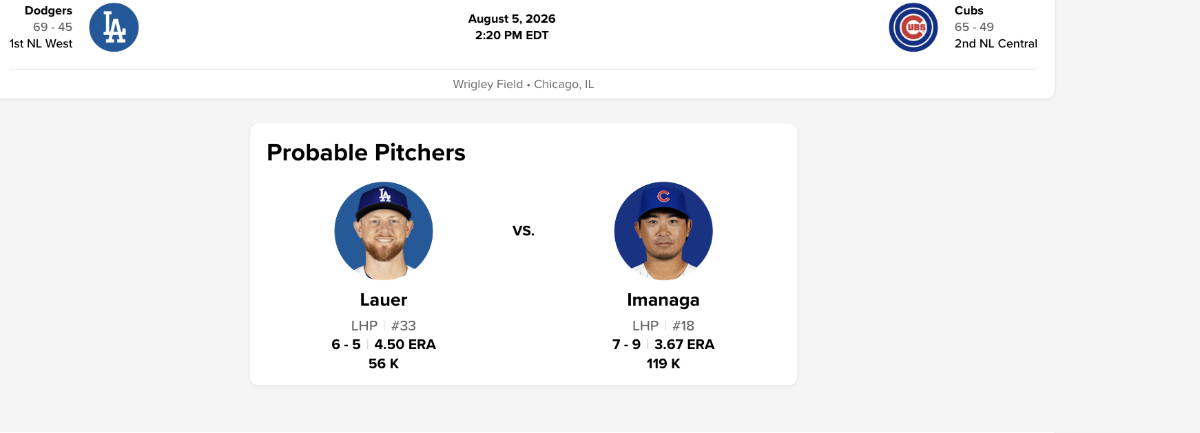The width and height of the screenshot is (1200, 433).
Task: Click the Dodgers LA logo
Action: [114, 27]
